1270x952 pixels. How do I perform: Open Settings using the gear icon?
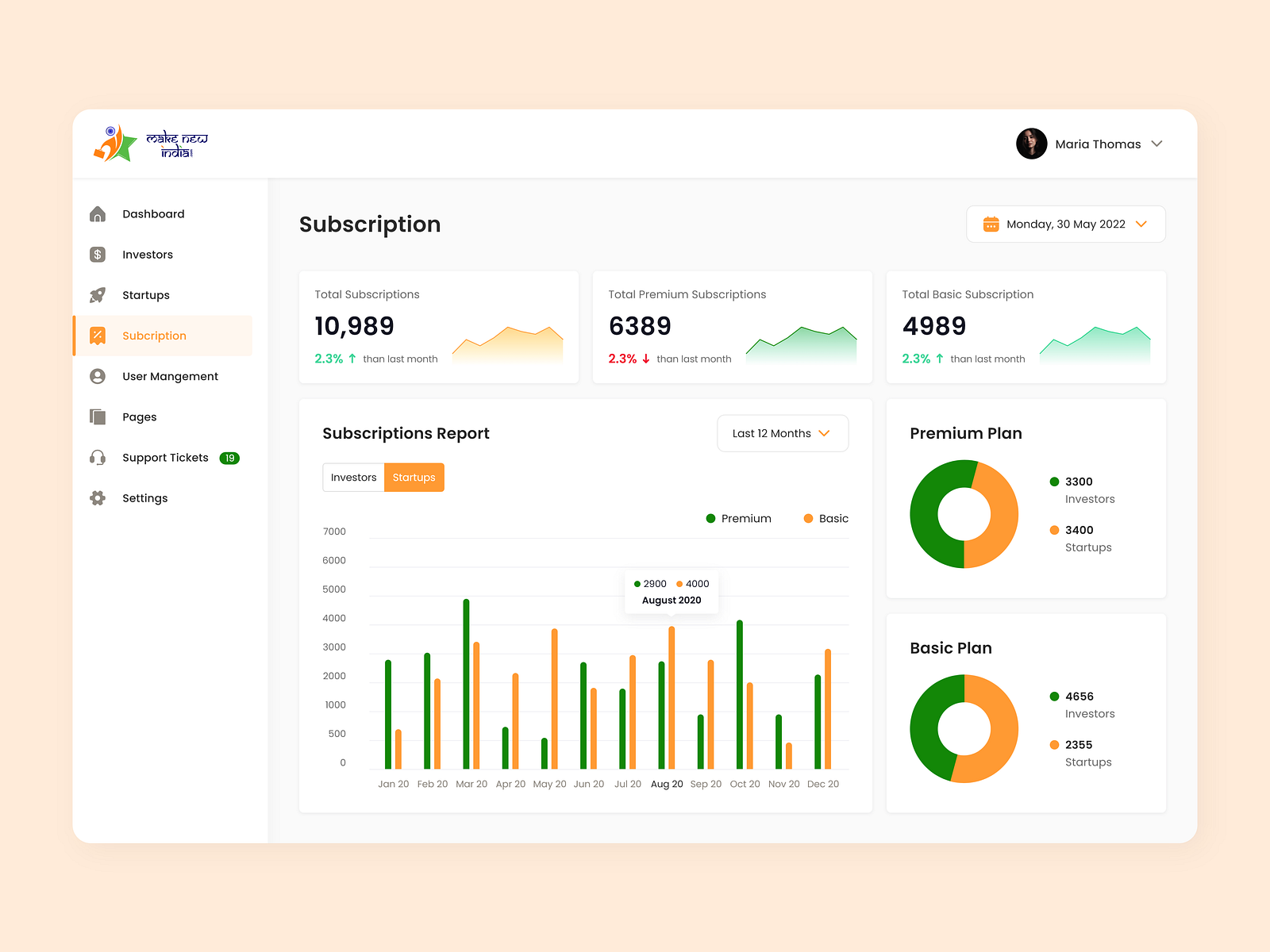click(x=97, y=497)
